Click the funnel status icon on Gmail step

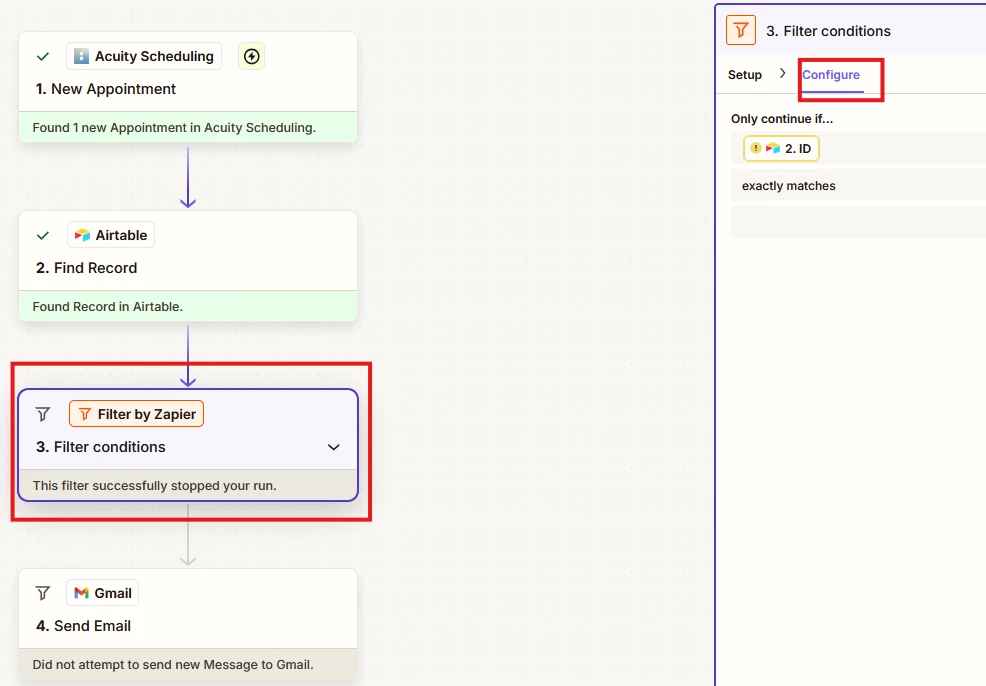43,593
